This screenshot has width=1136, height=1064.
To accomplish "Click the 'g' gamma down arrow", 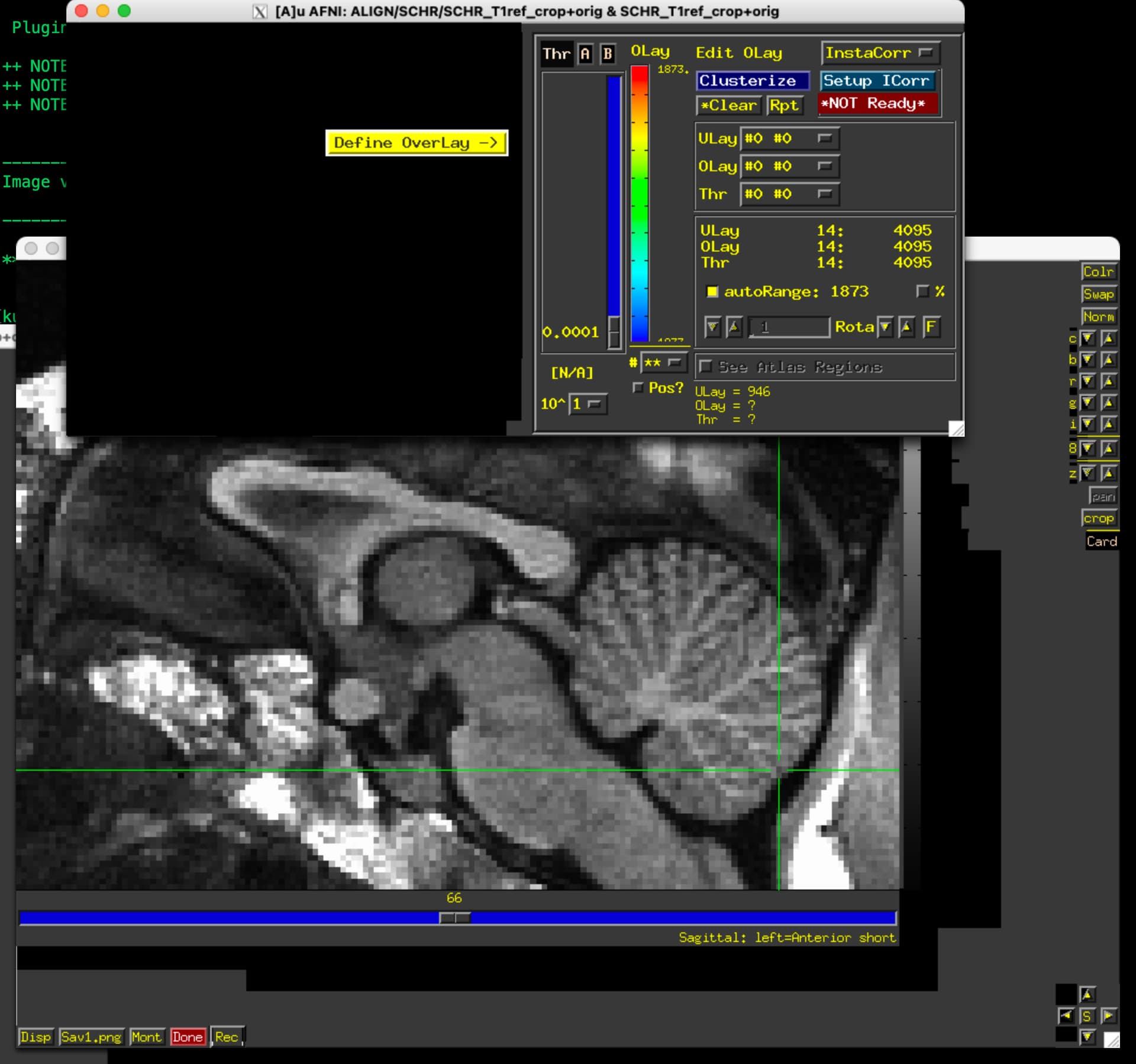I will click(x=1087, y=403).
